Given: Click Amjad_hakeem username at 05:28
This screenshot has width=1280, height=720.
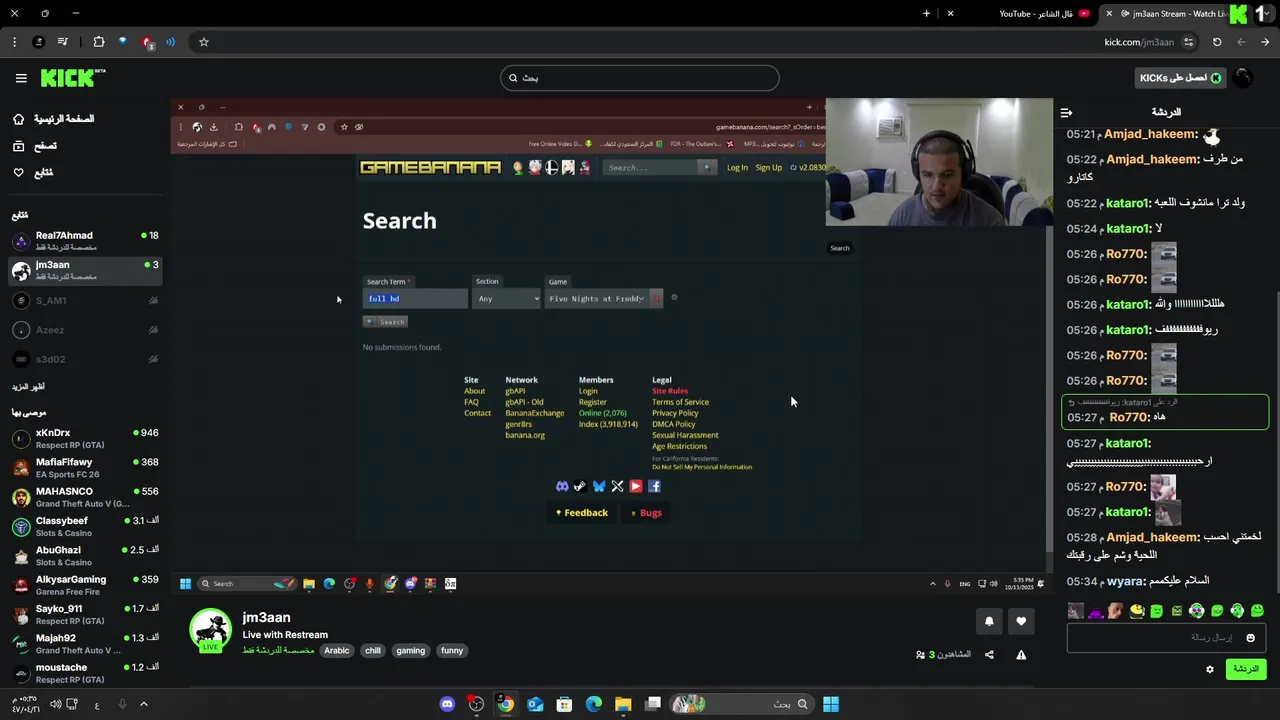Looking at the screenshot, I should (x=1152, y=538).
